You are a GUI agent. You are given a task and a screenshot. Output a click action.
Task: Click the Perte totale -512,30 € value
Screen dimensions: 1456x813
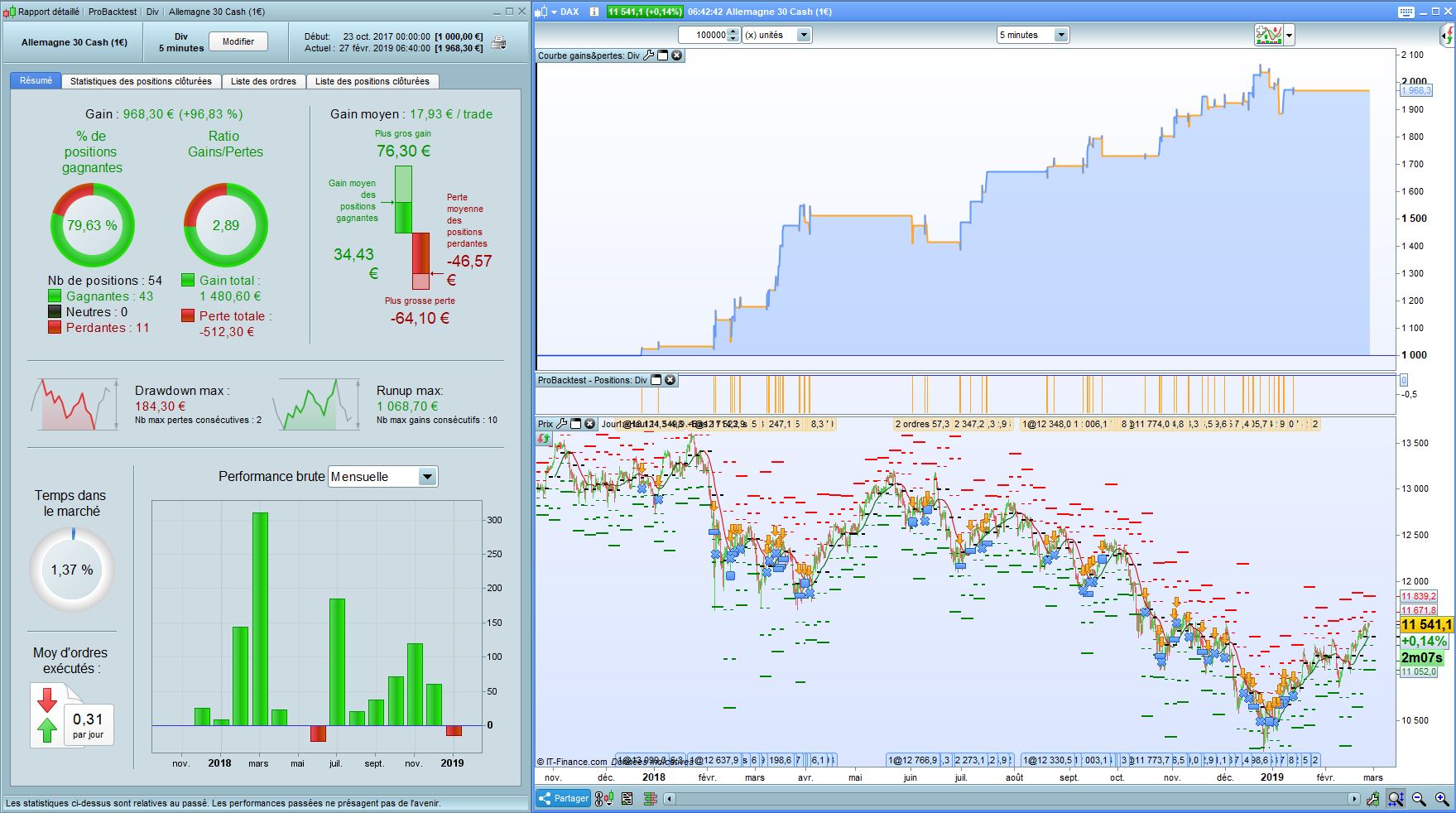[x=227, y=332]
